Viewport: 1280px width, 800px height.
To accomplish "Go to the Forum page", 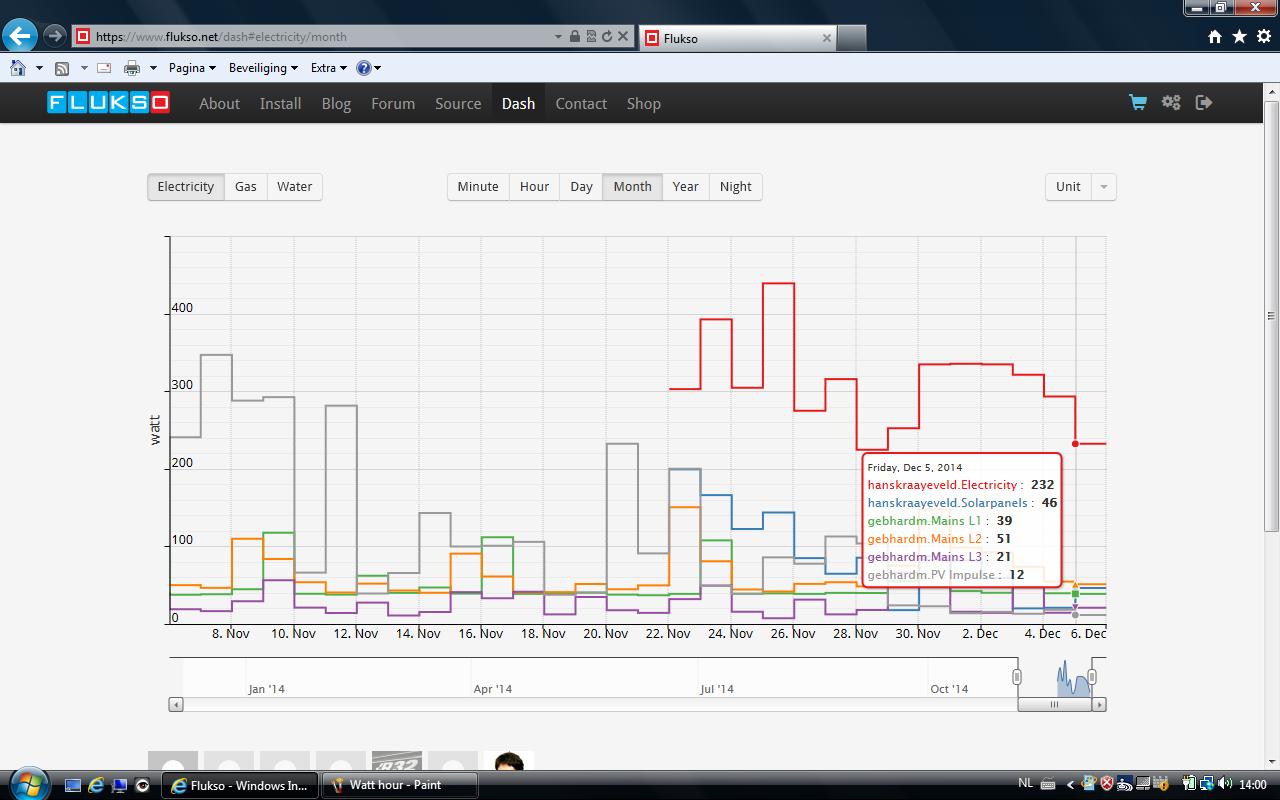I will pyautogui.click(x=392, y=104).
